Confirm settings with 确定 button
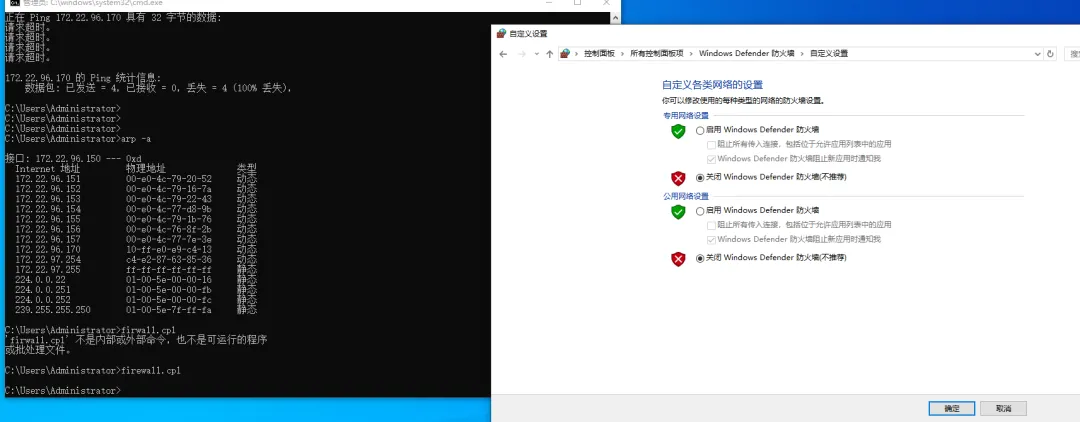Screen dimensions: 1080x422 (x=951, y=408)
